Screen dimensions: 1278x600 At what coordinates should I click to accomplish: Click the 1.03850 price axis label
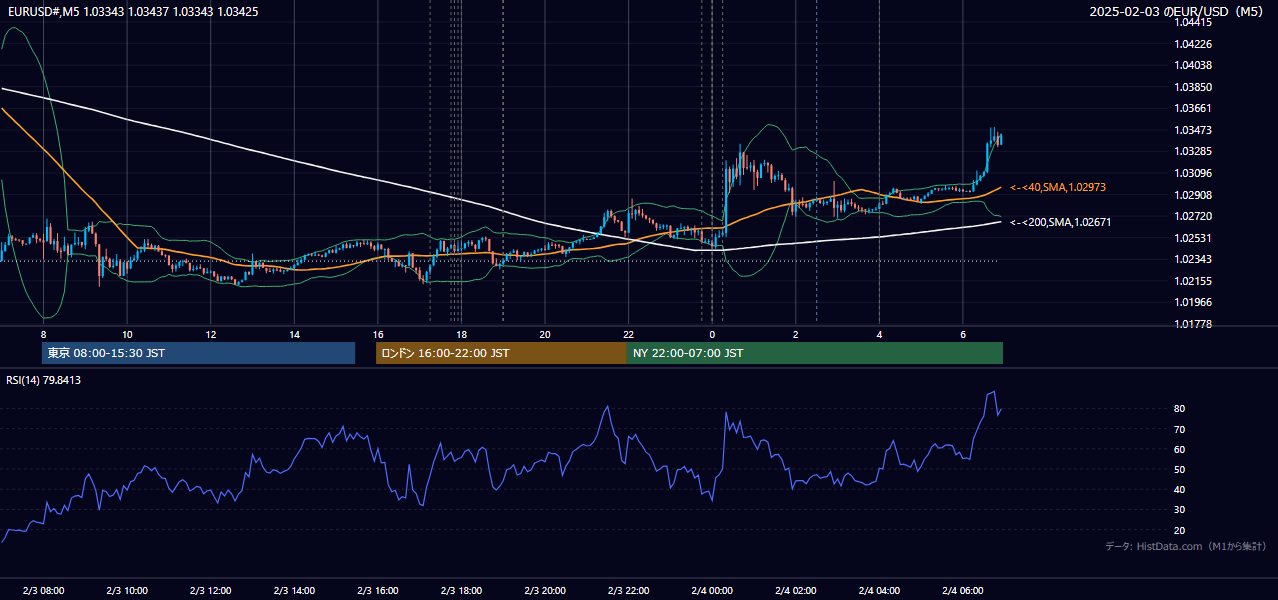(x=1192, y=87)
